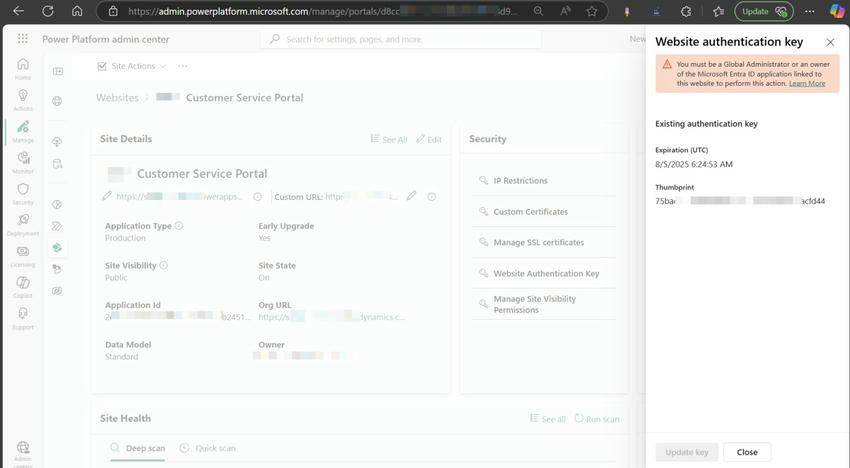This screenshot has width=850, height=468.
Task: Toggle the Site Actions checkbox
Action: 102,66
